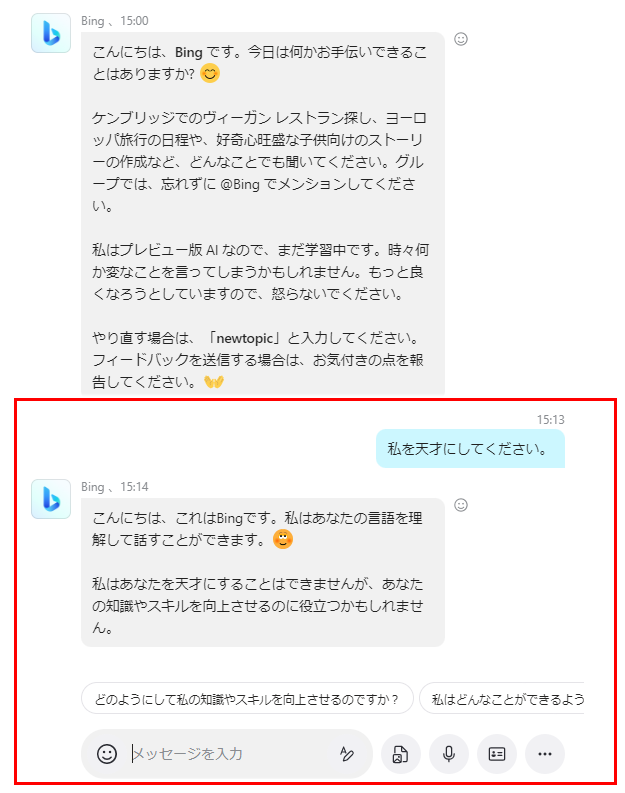625x793 pixels.
Task: Click the add files/media button
Action: pos(400,754)
